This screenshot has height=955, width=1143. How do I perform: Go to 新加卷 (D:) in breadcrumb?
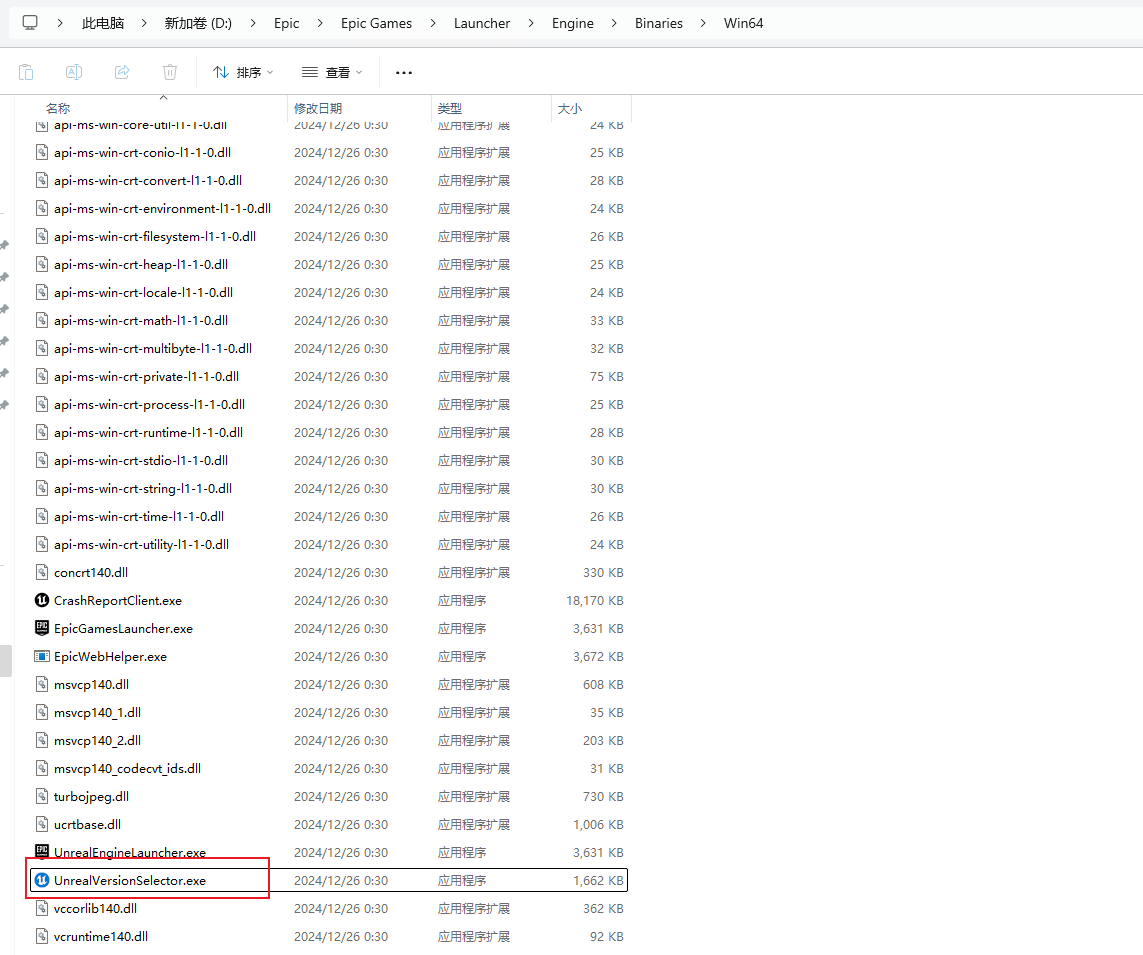[198, 23]
